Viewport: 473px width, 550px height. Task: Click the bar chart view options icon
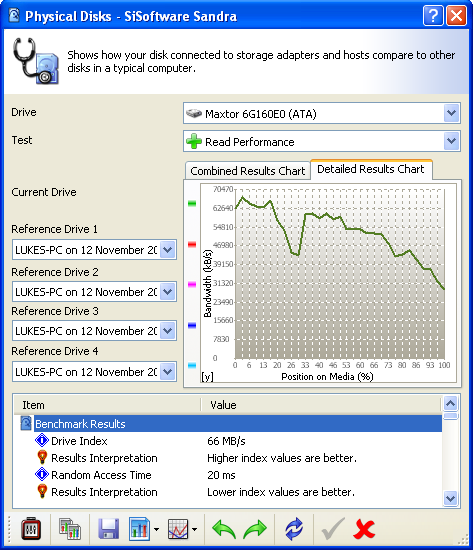click(140, 528)
